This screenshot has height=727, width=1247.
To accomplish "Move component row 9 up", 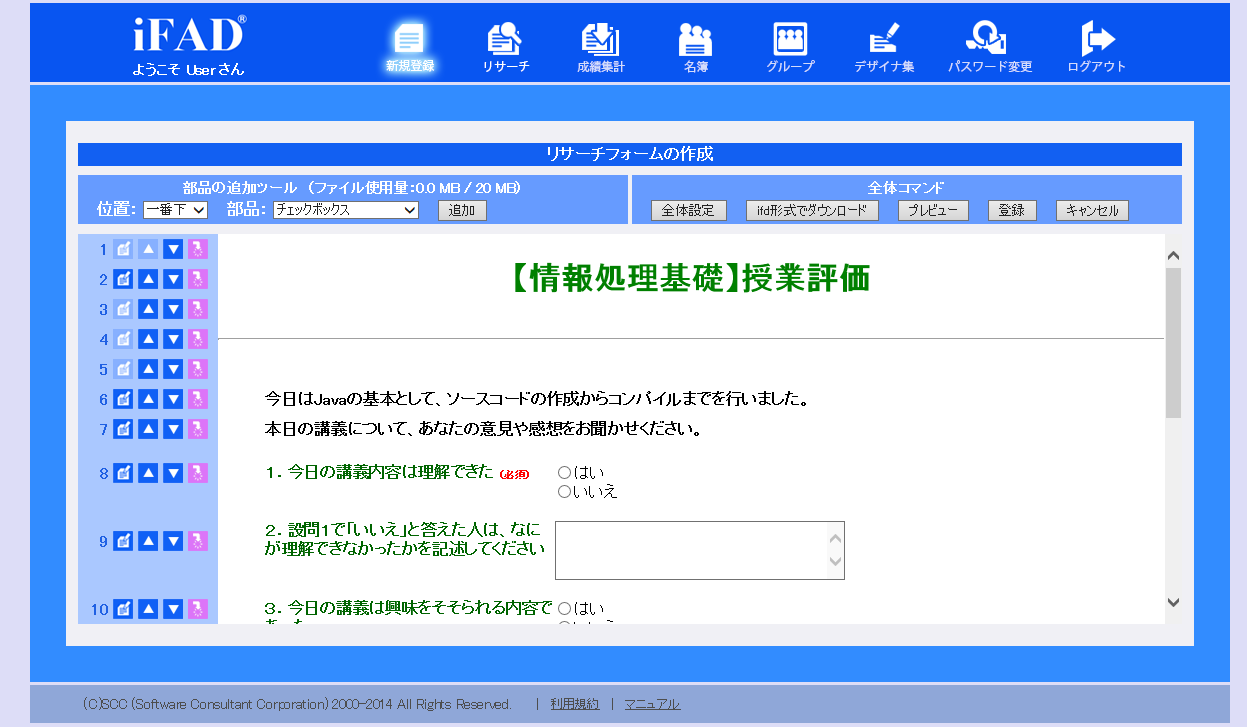I will [148, 541].
